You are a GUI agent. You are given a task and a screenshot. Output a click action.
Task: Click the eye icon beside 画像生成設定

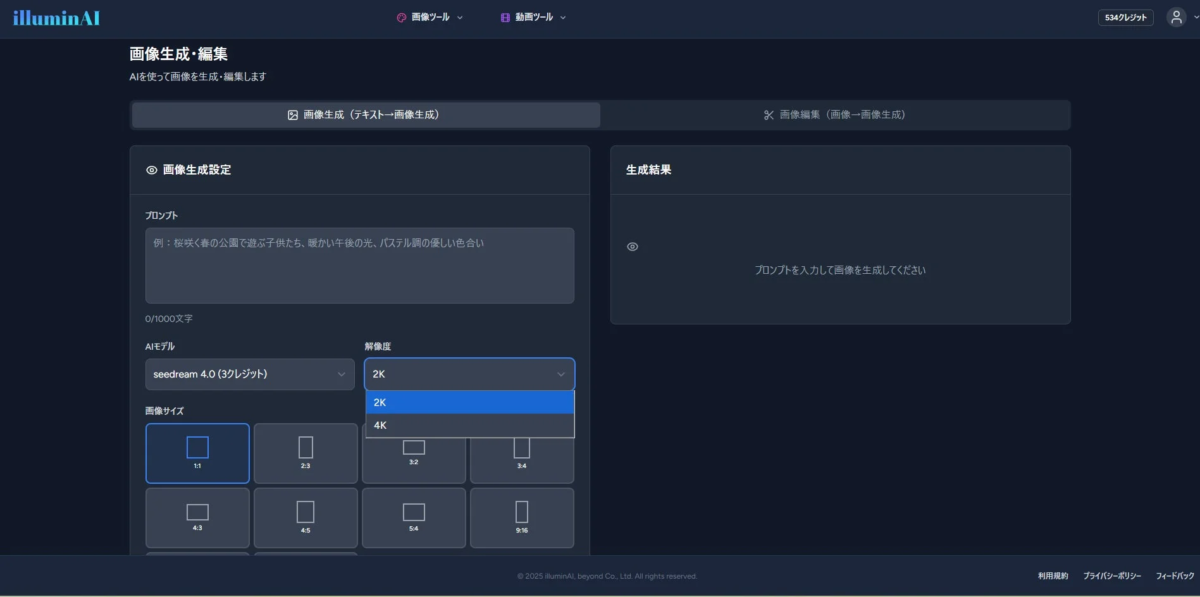pos(148,169)
